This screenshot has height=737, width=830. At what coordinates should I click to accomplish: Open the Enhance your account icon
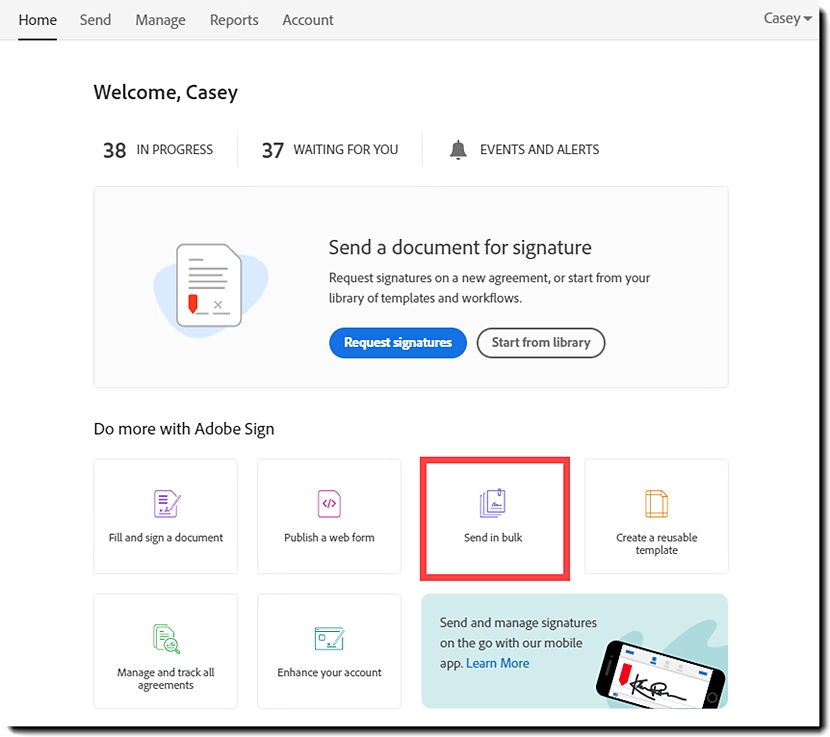329,637
